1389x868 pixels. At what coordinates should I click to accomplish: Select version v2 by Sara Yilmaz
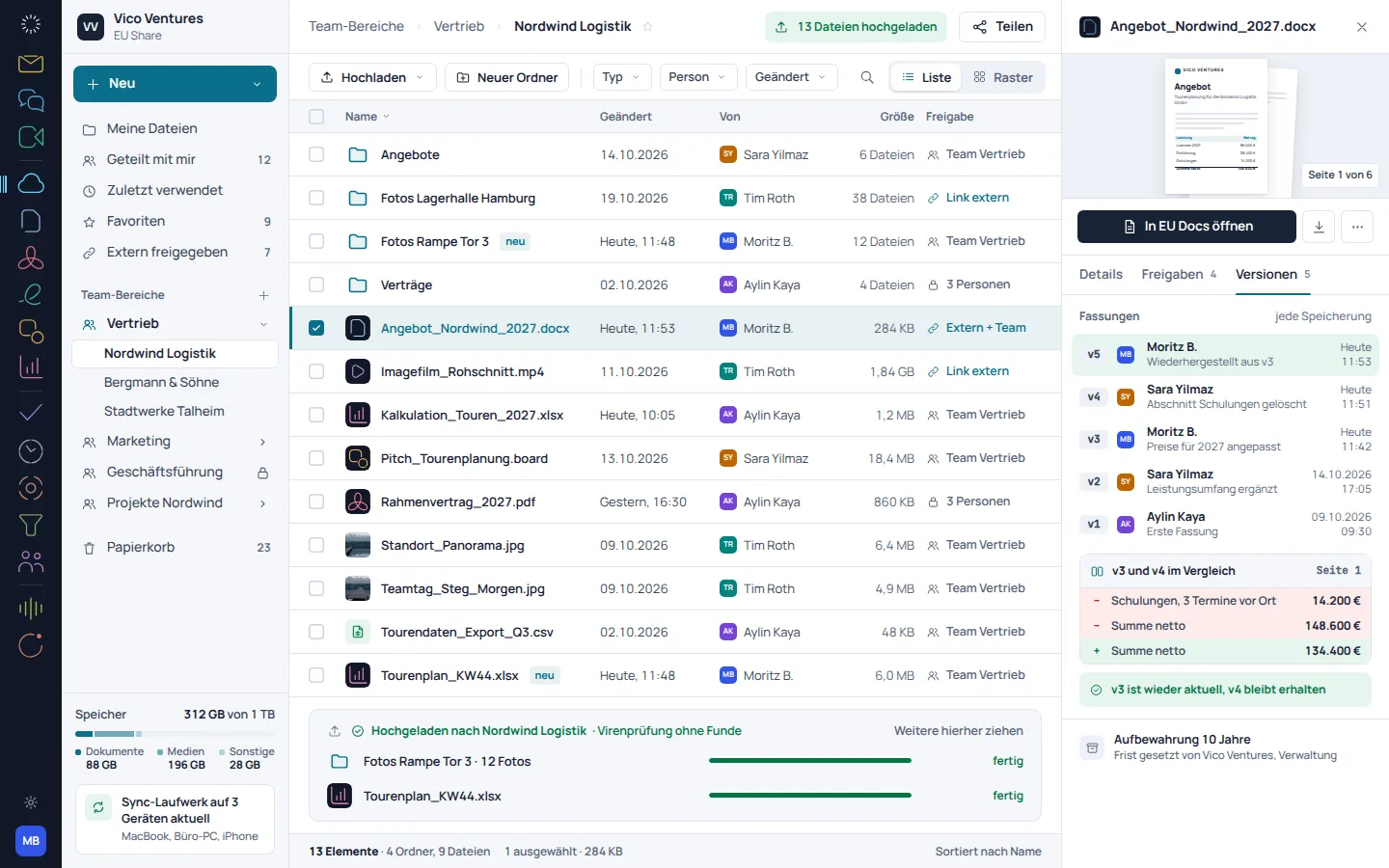tap(1225, 481)
